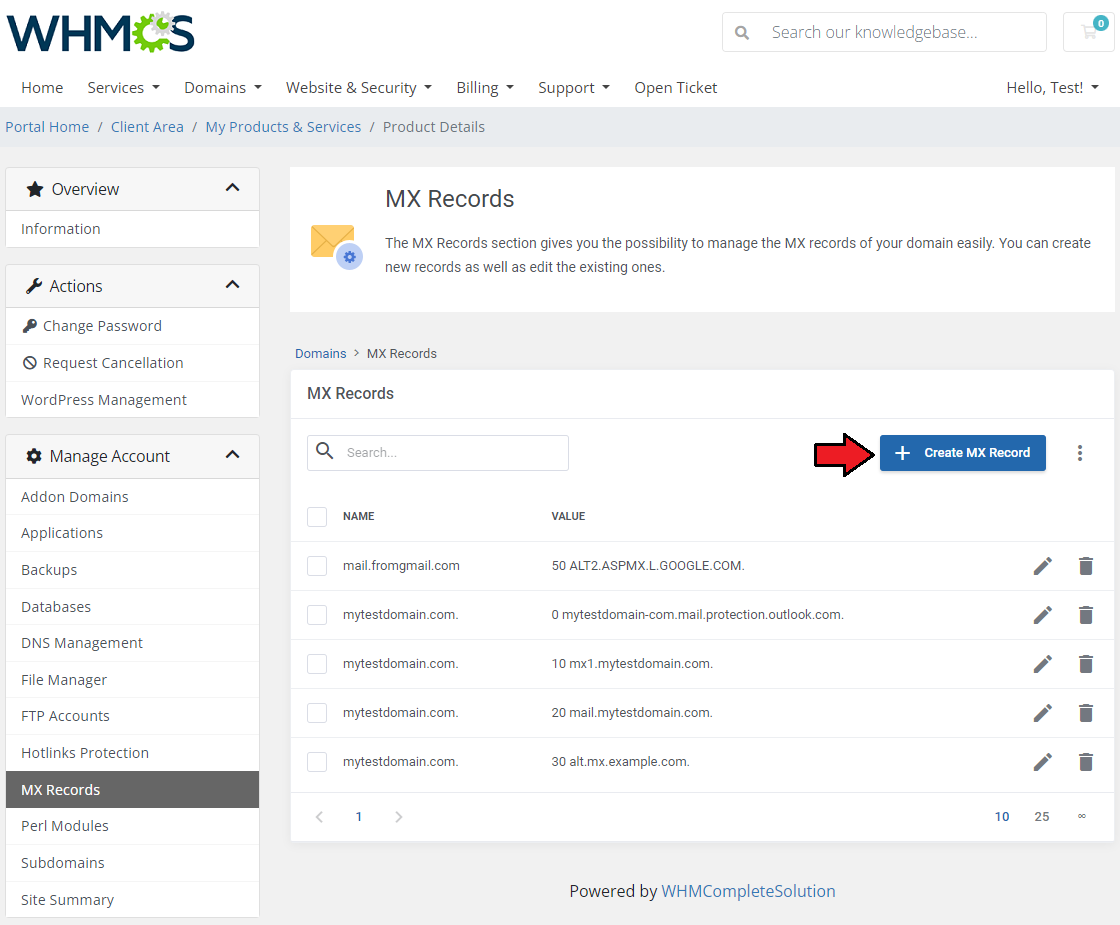
Task: Click the MX Records search field
Action: pyautogui.click(x=438, y=453)
